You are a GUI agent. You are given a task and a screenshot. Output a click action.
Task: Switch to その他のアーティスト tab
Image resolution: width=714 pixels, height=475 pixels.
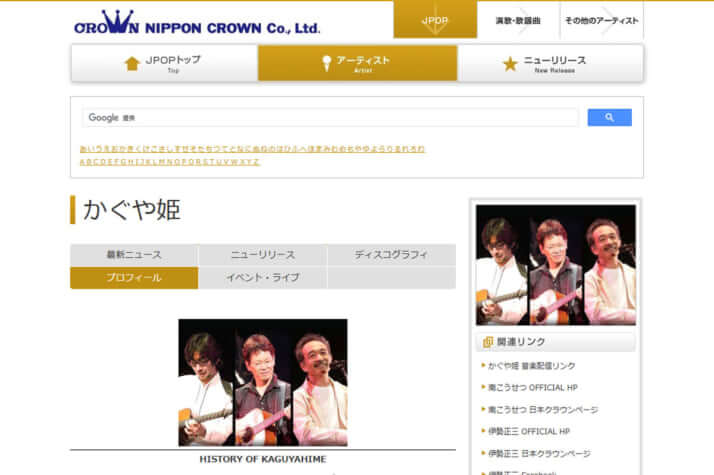tap(600, 20)
